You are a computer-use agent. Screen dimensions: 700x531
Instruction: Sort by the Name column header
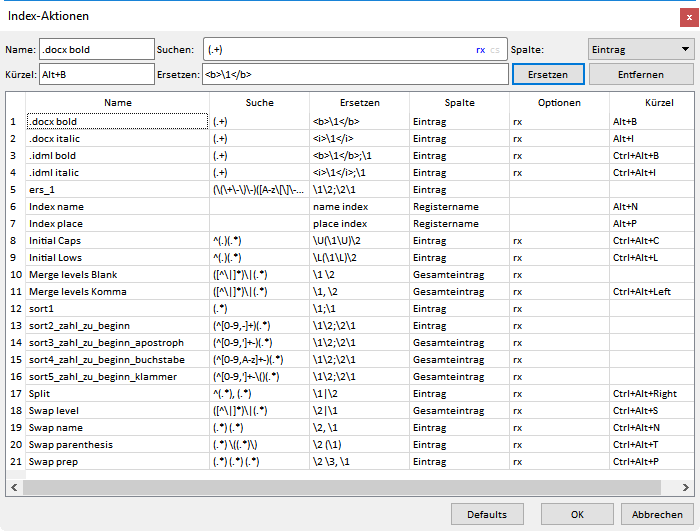pyautogui.click(x=117, y=102)
